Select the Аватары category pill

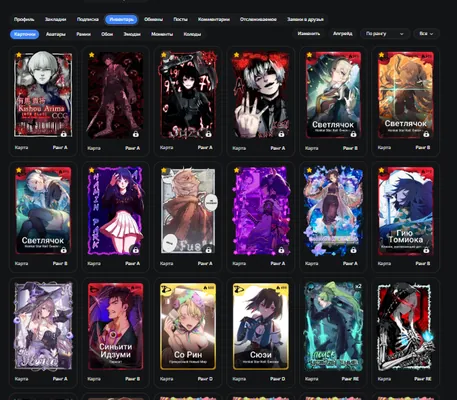coord(56,34)
